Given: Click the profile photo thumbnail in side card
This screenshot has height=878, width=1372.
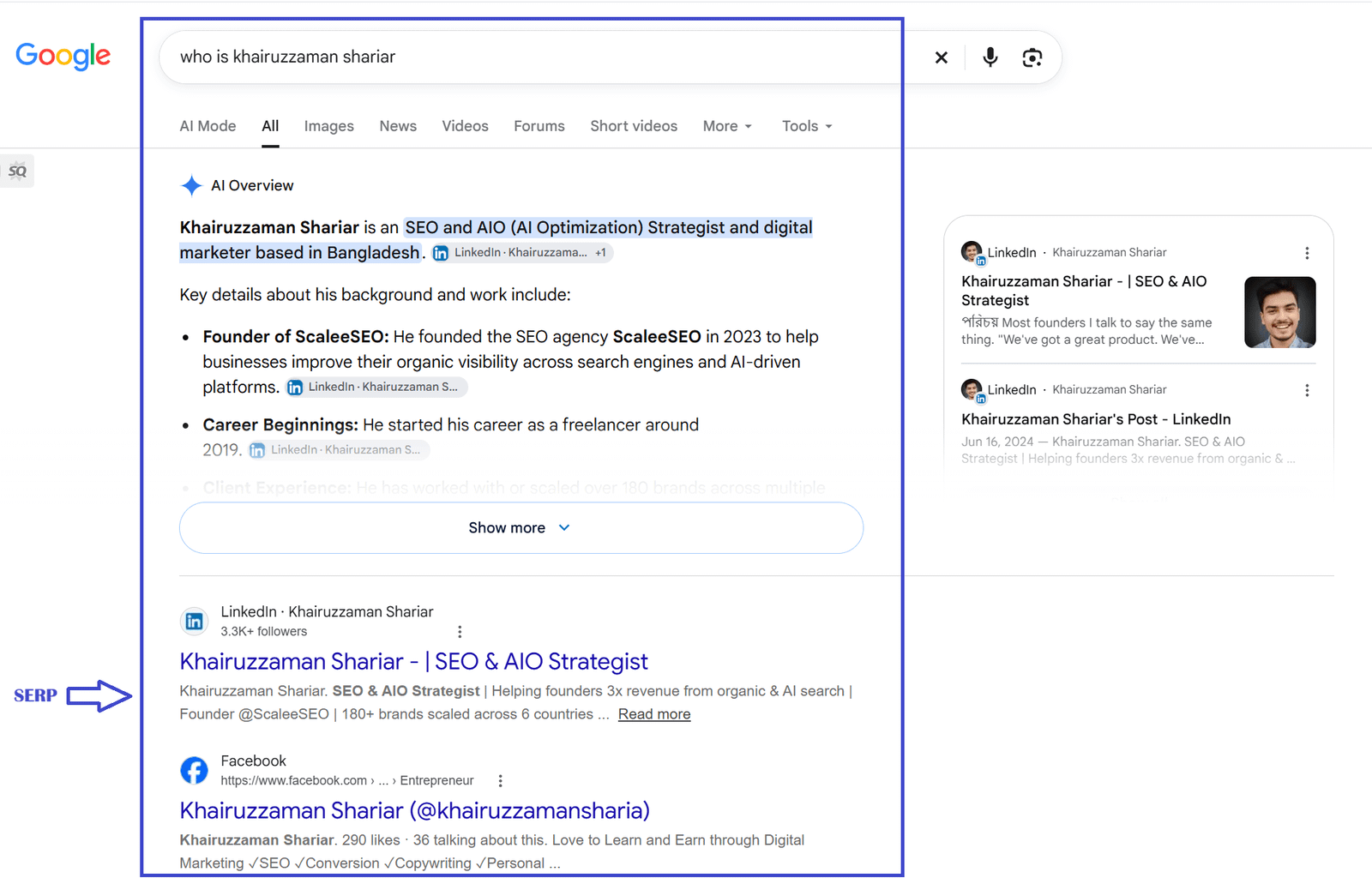Looking at the screenshot, I should tap(1280, 312).
